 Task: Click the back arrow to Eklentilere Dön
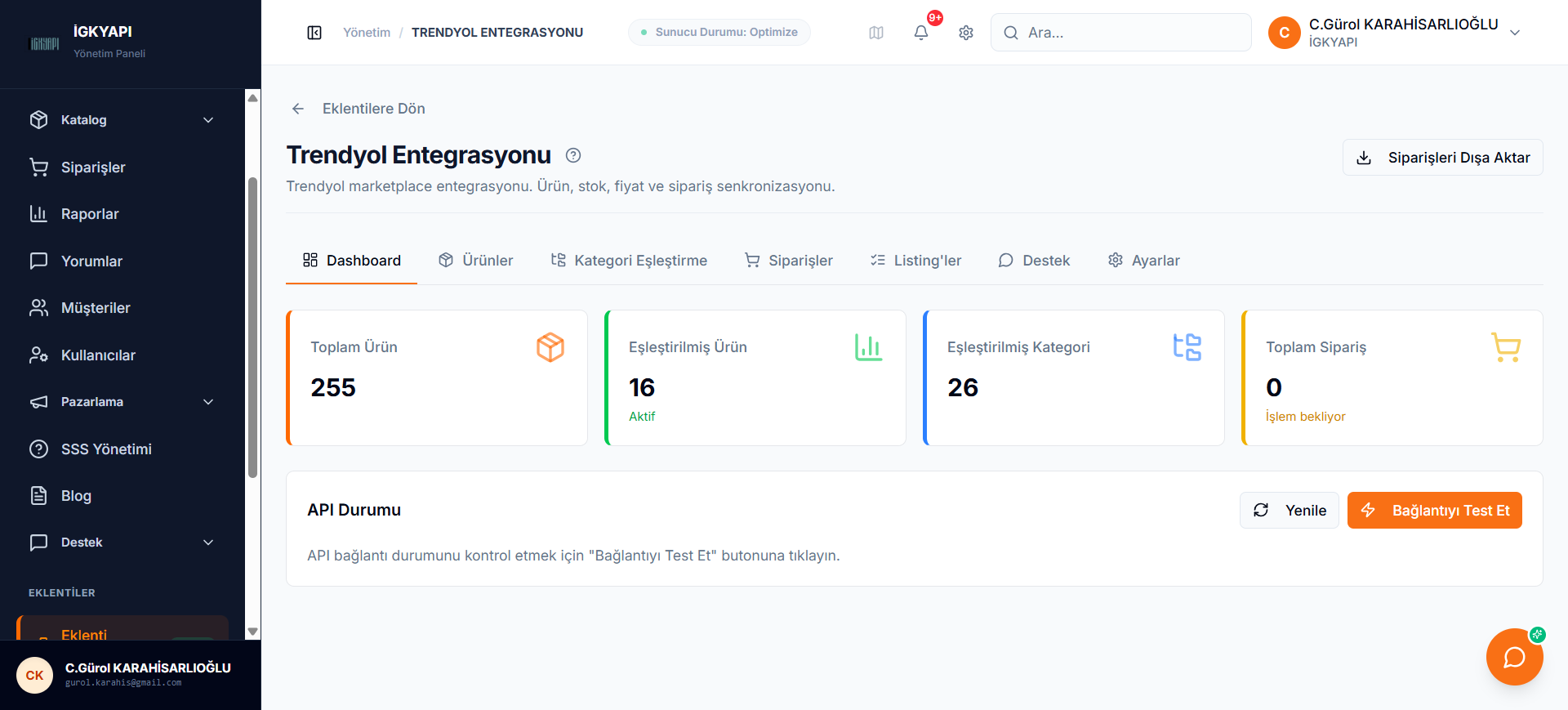[x=298, y=109]
